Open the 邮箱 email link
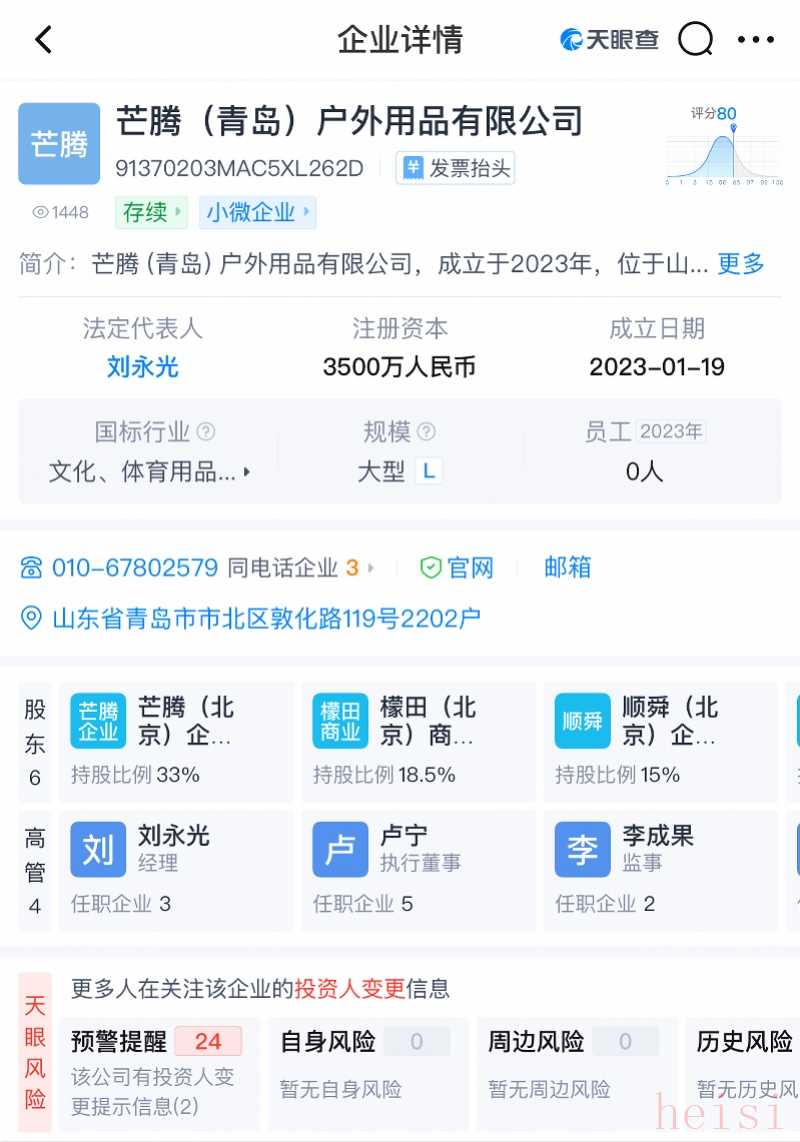The height and width of the screenshot is (1142, 800). pos(568,567)
